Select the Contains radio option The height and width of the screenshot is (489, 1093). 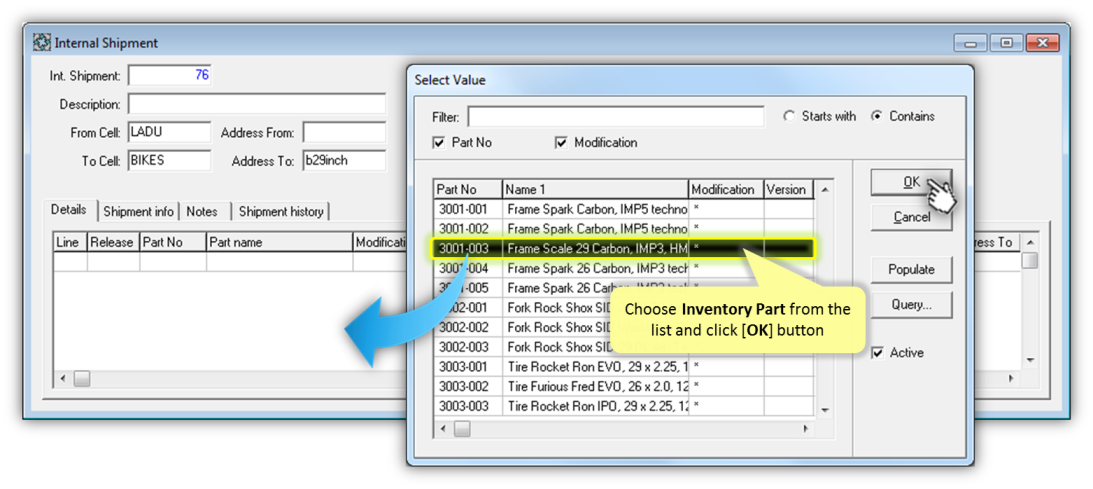877,116
